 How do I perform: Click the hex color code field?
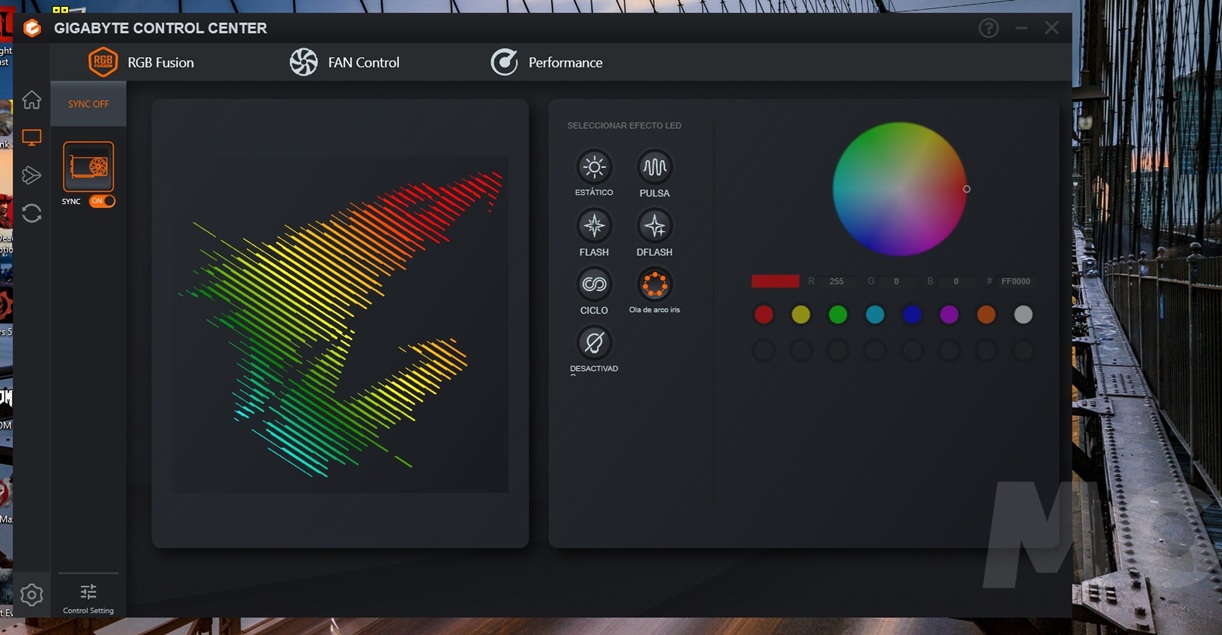tap(1015, 282)
